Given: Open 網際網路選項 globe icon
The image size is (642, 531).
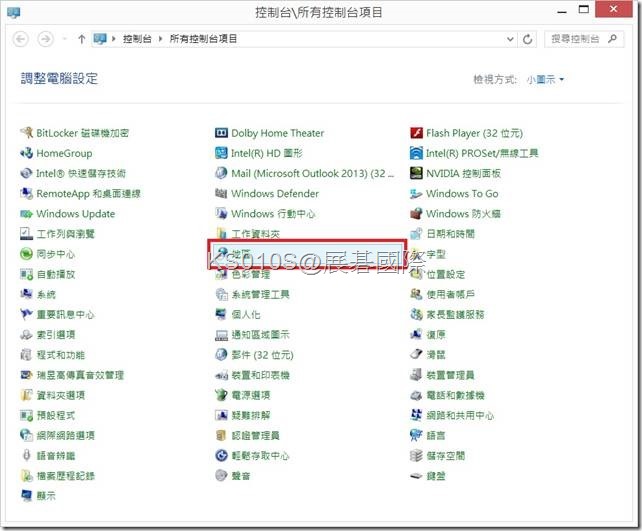Looking at the screenshot, I should [x=26, y=435].
